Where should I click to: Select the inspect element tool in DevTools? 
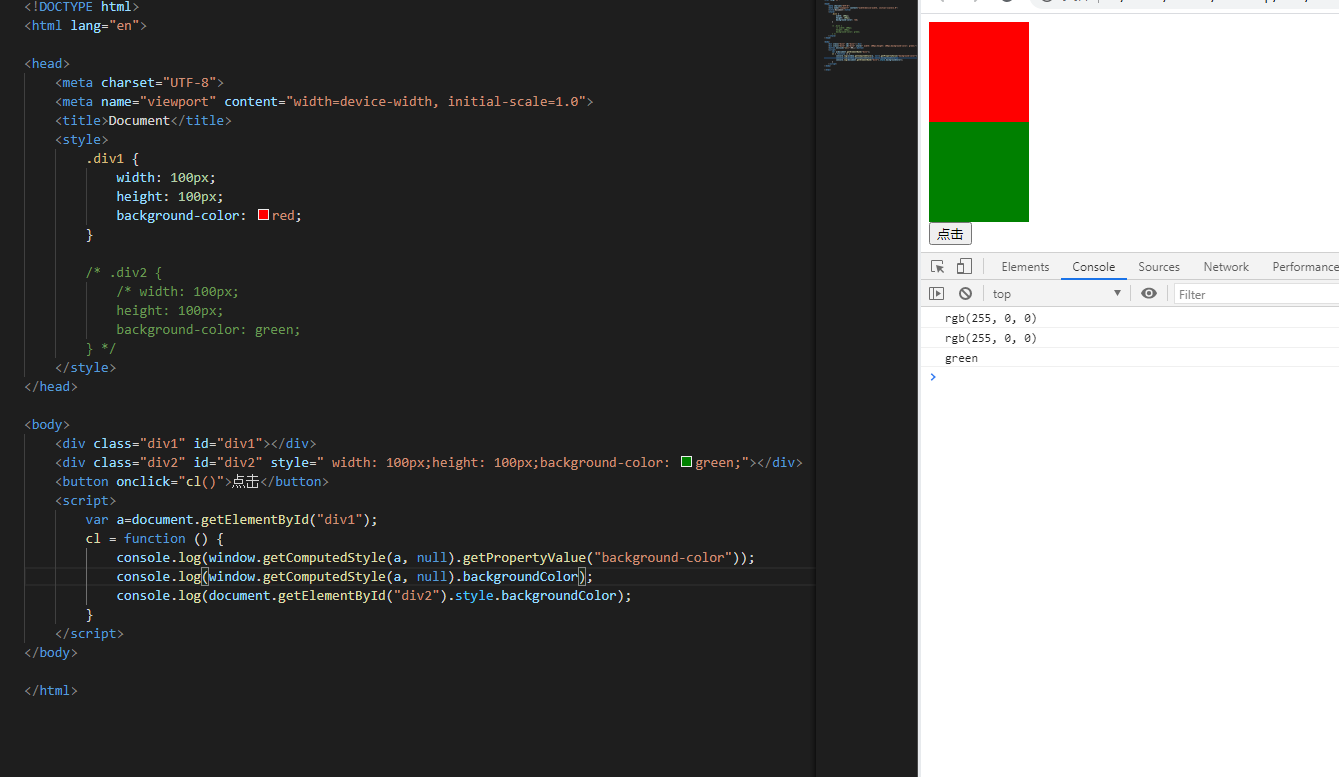pos(937,266)
